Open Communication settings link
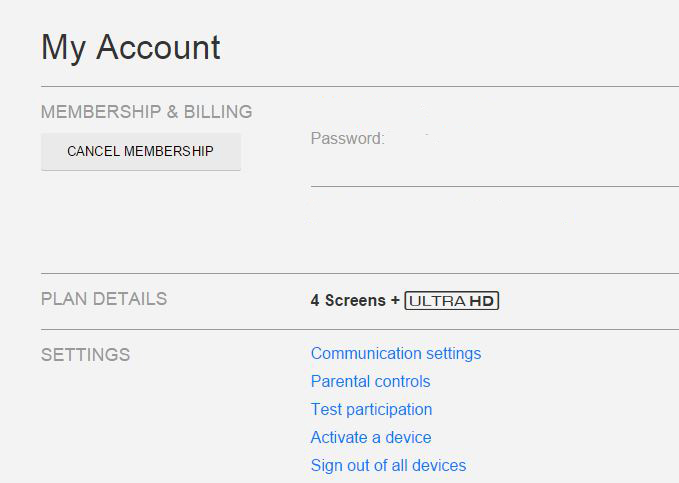This screenshot has width=679, height=483. tap(396, 353)
